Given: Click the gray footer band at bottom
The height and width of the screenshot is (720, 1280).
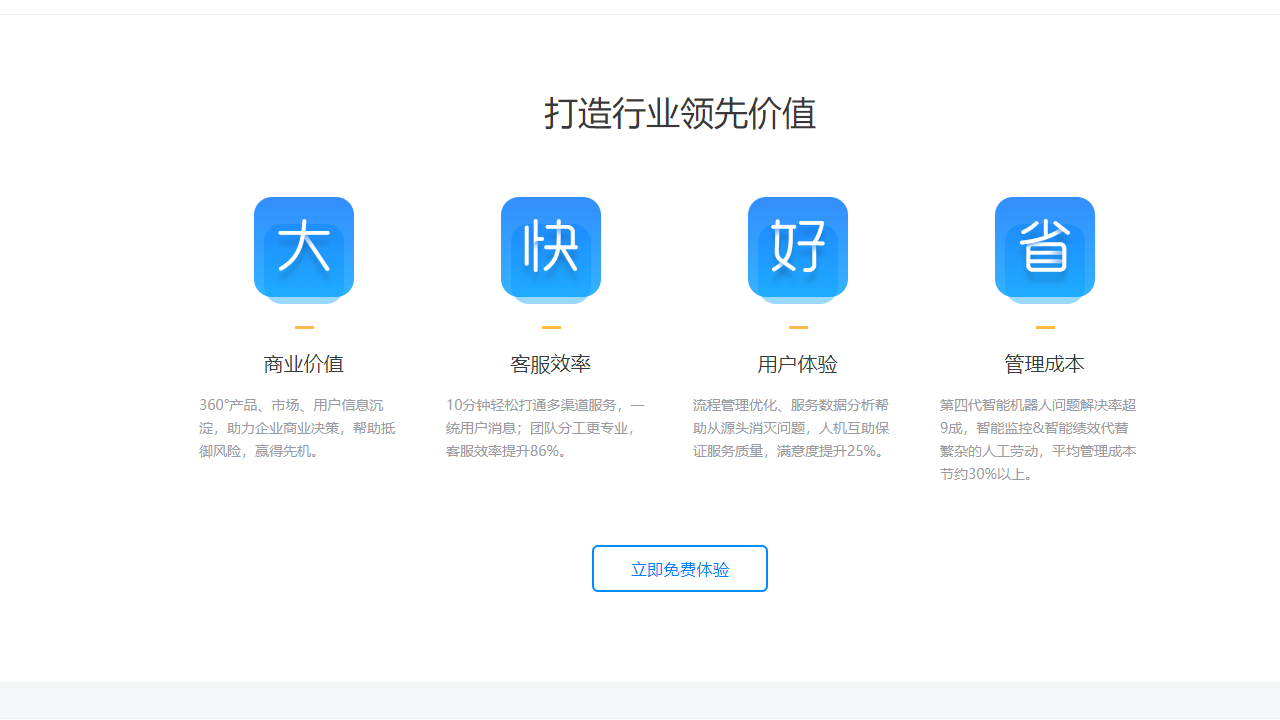Looking at the screenshot, I should point(640,701).
